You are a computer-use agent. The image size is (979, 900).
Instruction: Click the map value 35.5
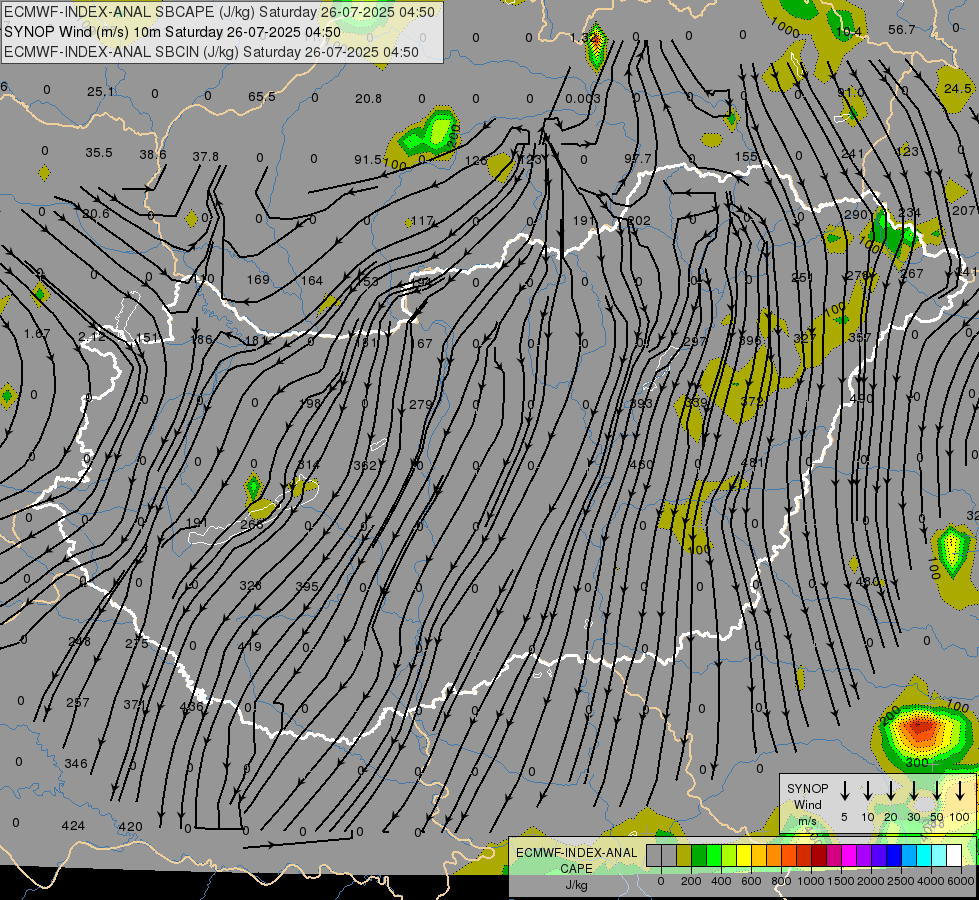click(x=99, y=152)
